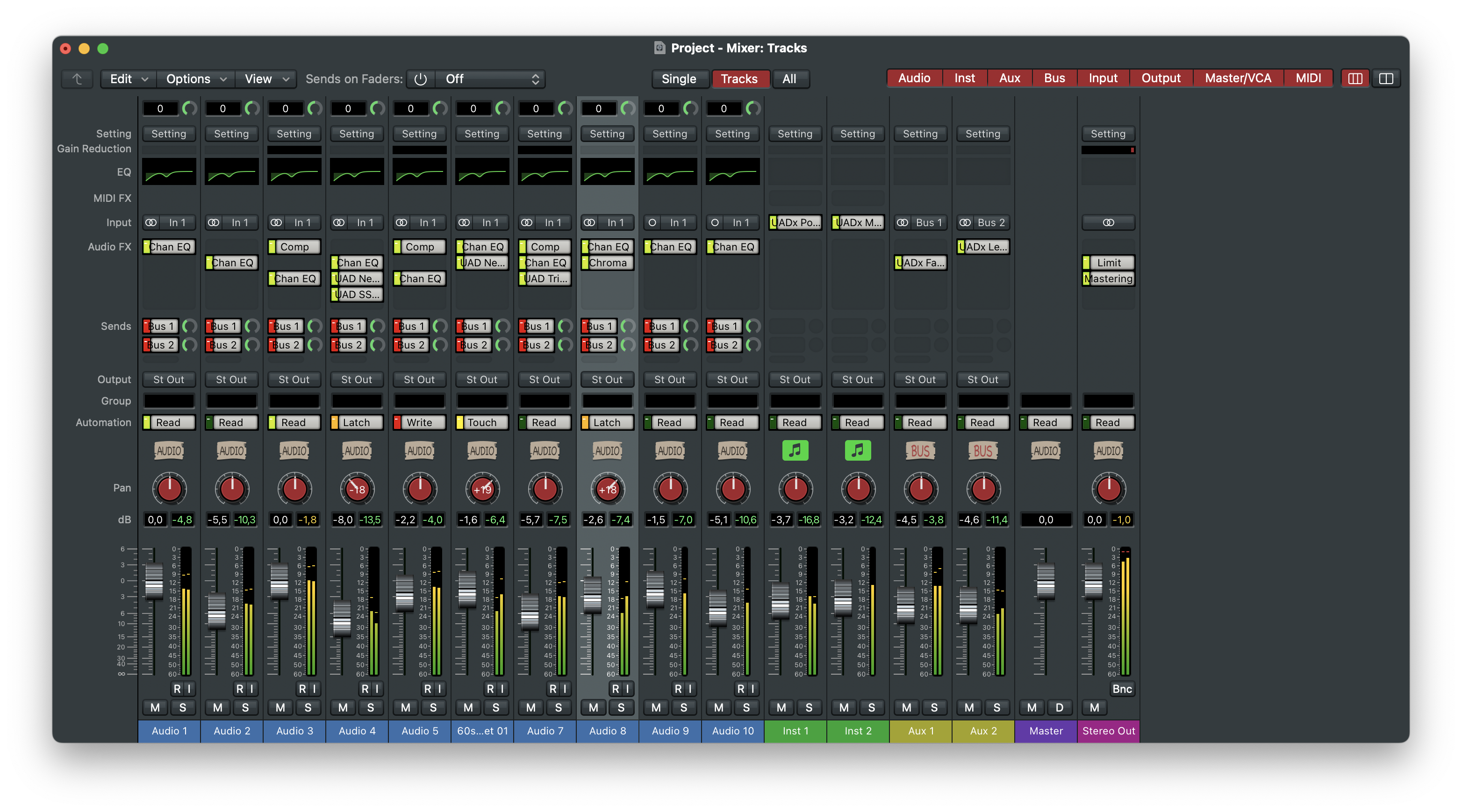
Task: Click the EQ thumbnail on Audio 3
Action: pos(294,172)
